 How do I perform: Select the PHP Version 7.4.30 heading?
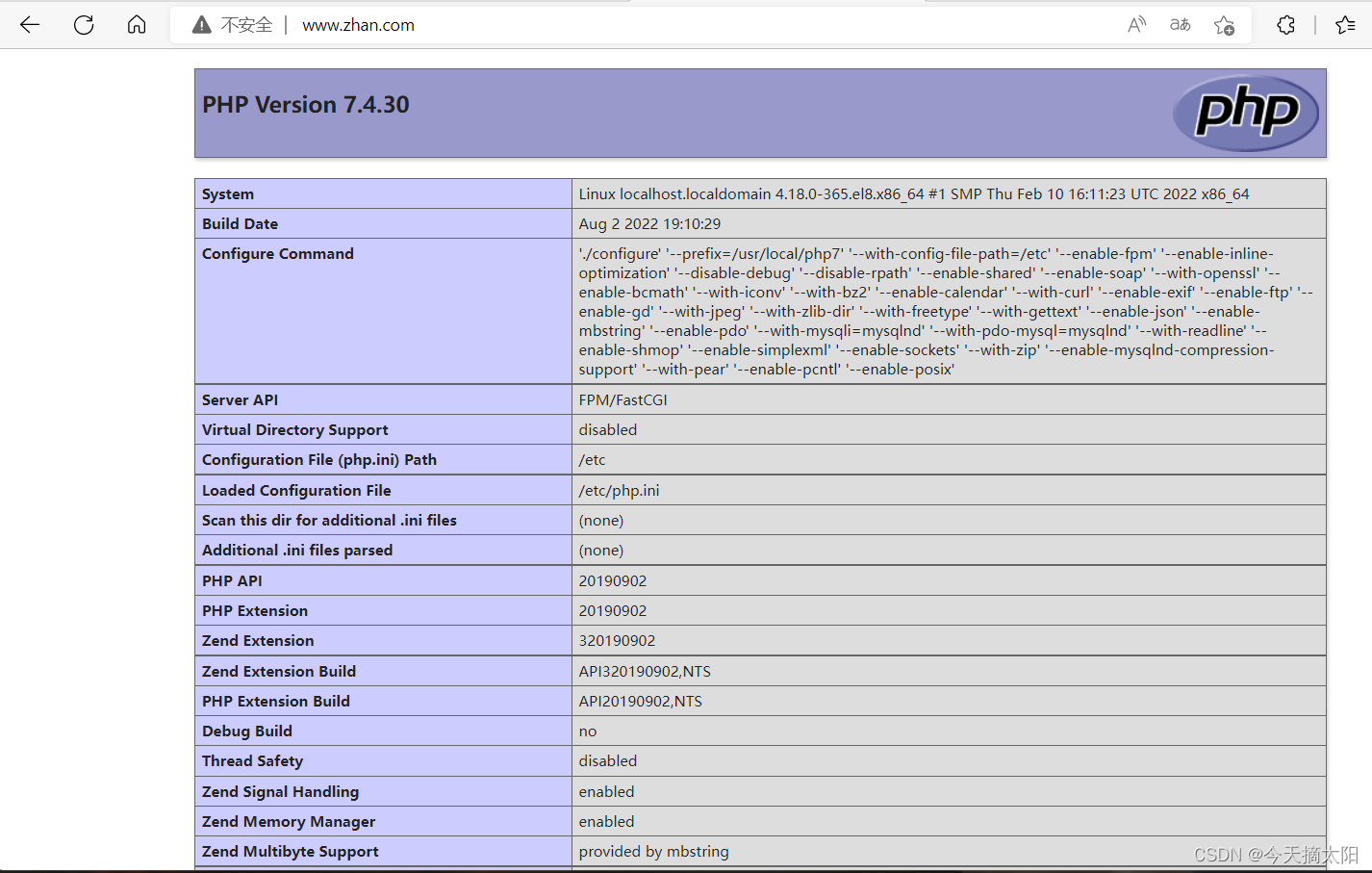pos(306,105)
